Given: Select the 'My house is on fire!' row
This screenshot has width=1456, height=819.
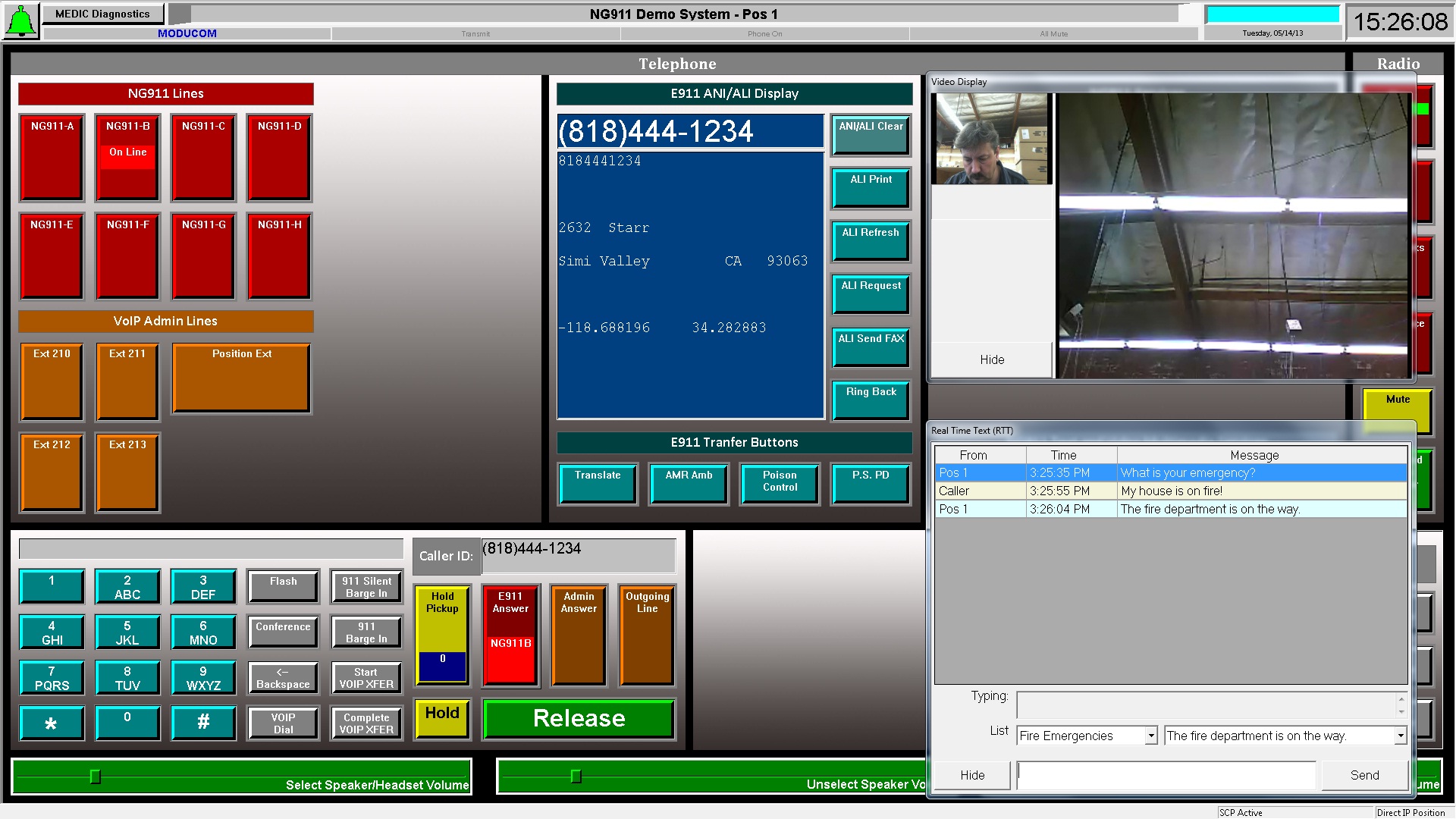Looking at the screenshot, I should tap(1170, 491).
